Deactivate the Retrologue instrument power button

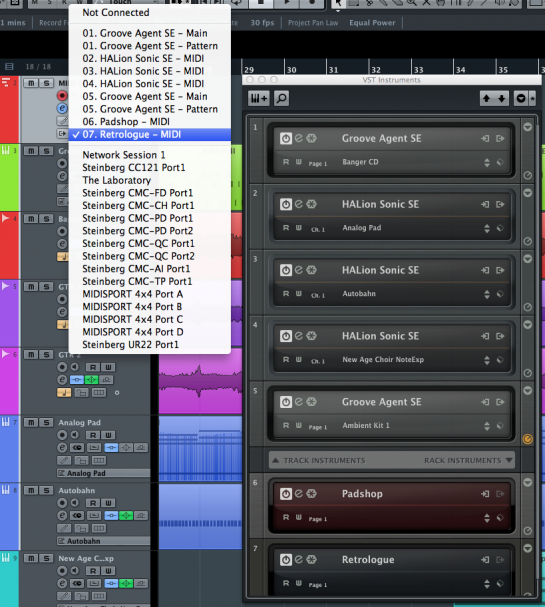click(x=286, y=559)
